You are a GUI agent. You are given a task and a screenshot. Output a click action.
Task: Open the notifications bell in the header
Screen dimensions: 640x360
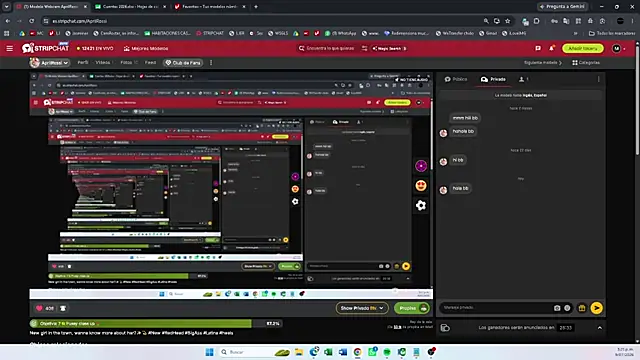(x=551, y=48)
